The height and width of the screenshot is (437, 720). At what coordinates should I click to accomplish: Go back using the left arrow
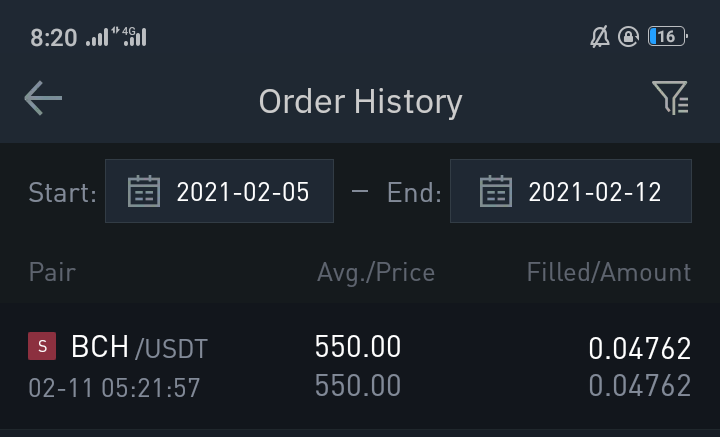pyautogui.click(x=43, y=98)
